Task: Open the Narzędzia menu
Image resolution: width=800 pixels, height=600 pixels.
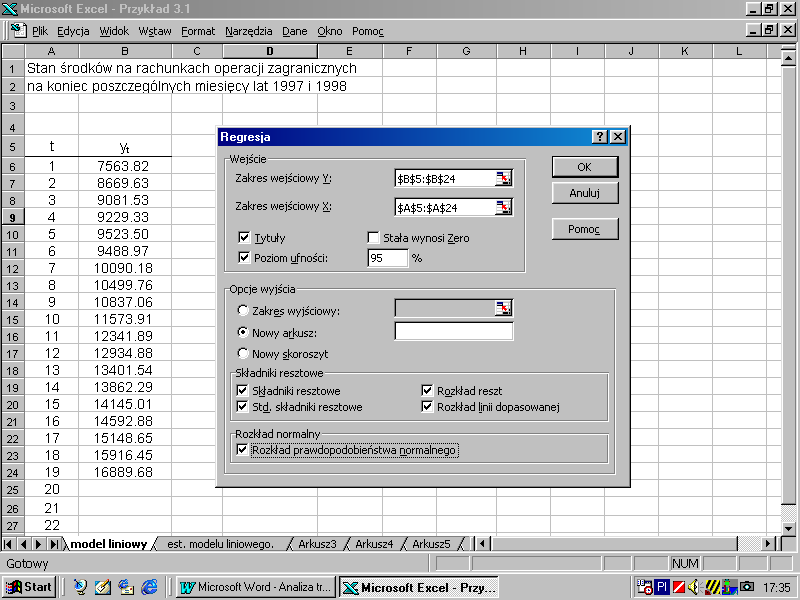Action: point(249,31)
